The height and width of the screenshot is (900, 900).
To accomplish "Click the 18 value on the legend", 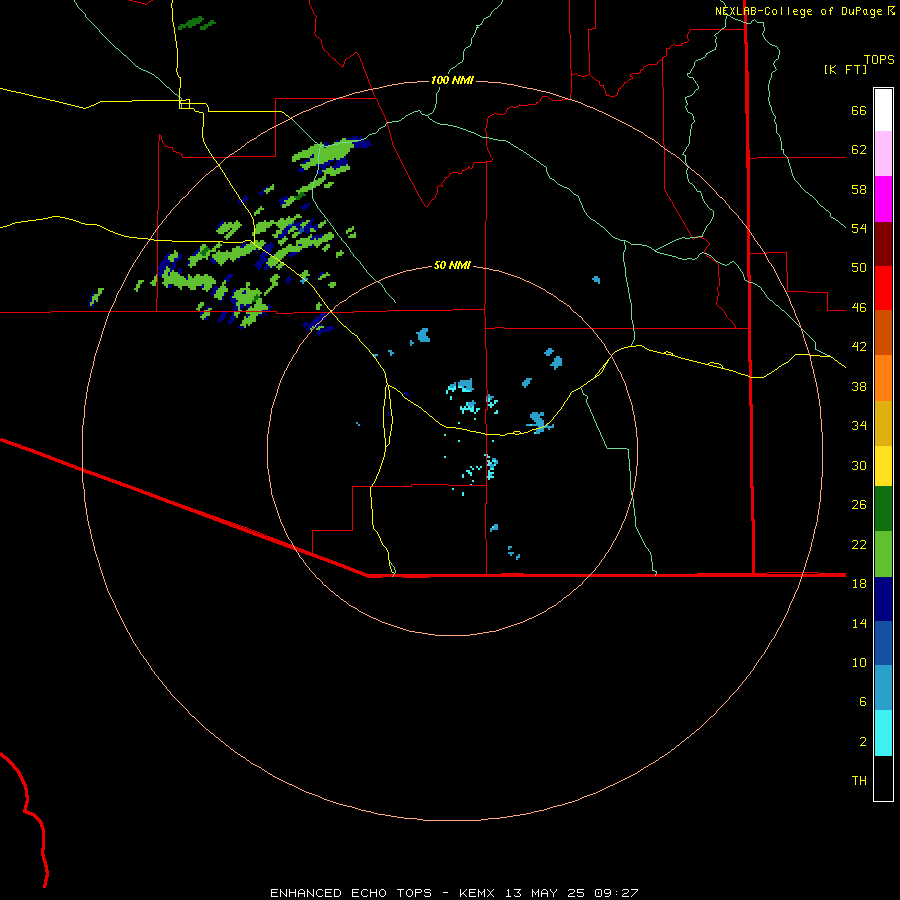I will (x=859, y=584).
